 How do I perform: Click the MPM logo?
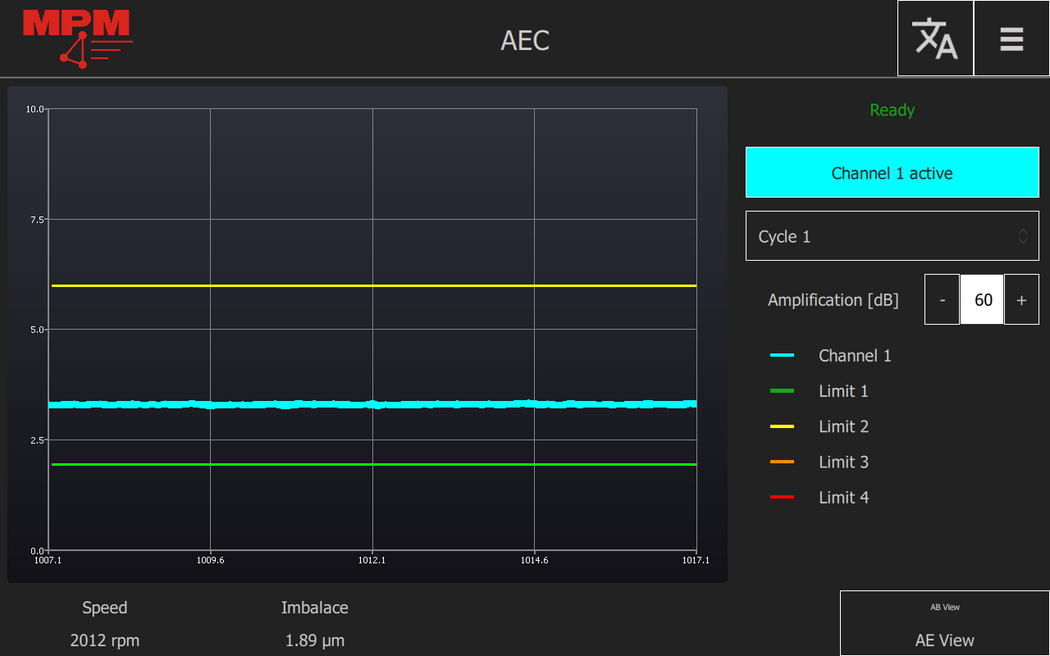click(77, 37)
